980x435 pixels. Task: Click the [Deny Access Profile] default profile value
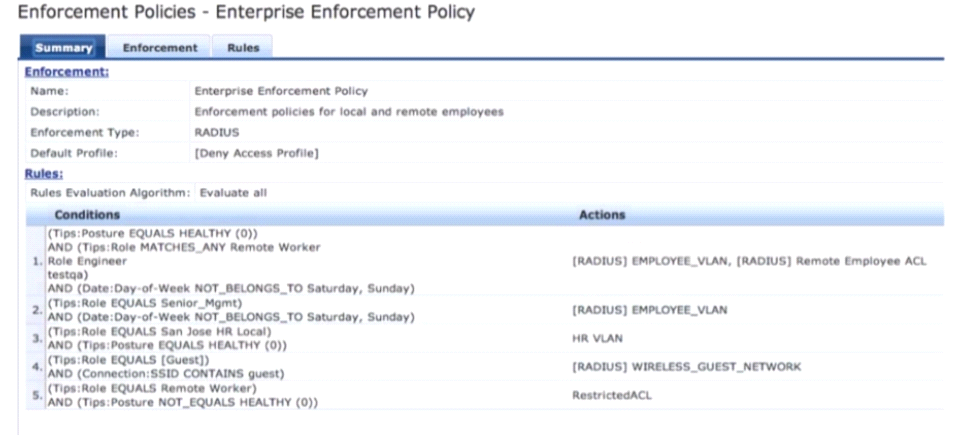coord(256,152)
